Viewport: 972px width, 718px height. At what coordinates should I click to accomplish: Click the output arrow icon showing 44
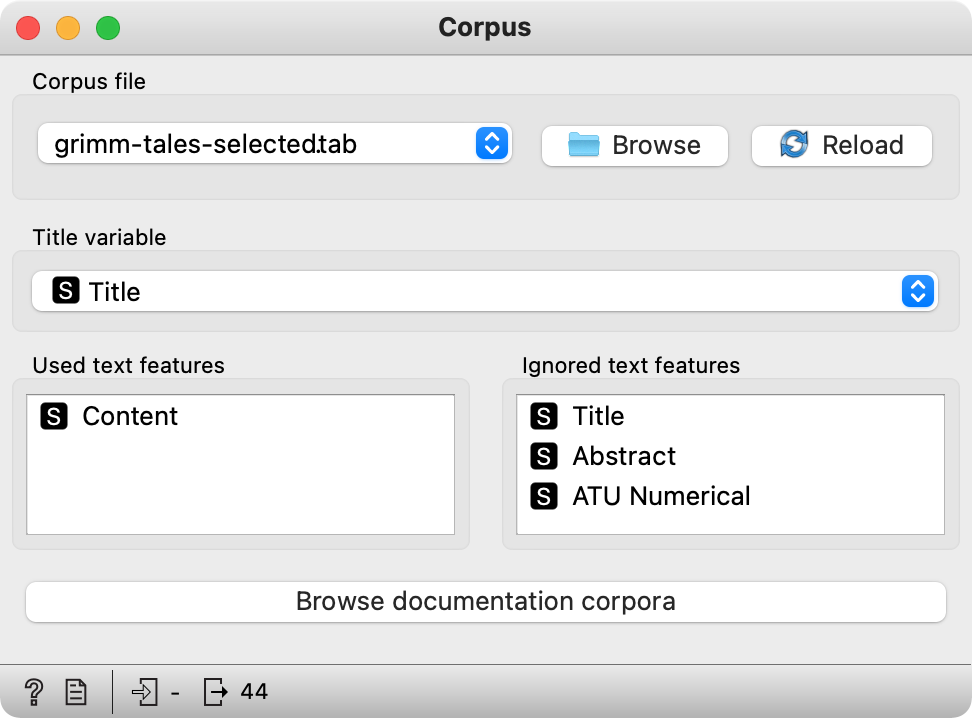point(215,691)
